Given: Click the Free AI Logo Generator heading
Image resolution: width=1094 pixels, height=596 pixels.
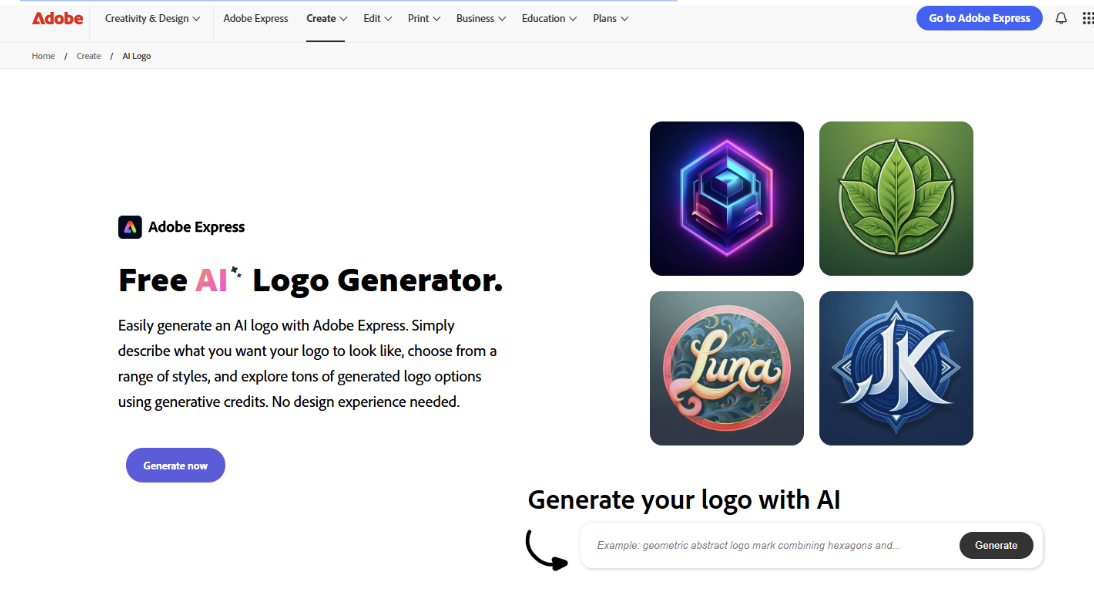Looking at the screenshot, I should pyautogui.click(x=310, y=281).
